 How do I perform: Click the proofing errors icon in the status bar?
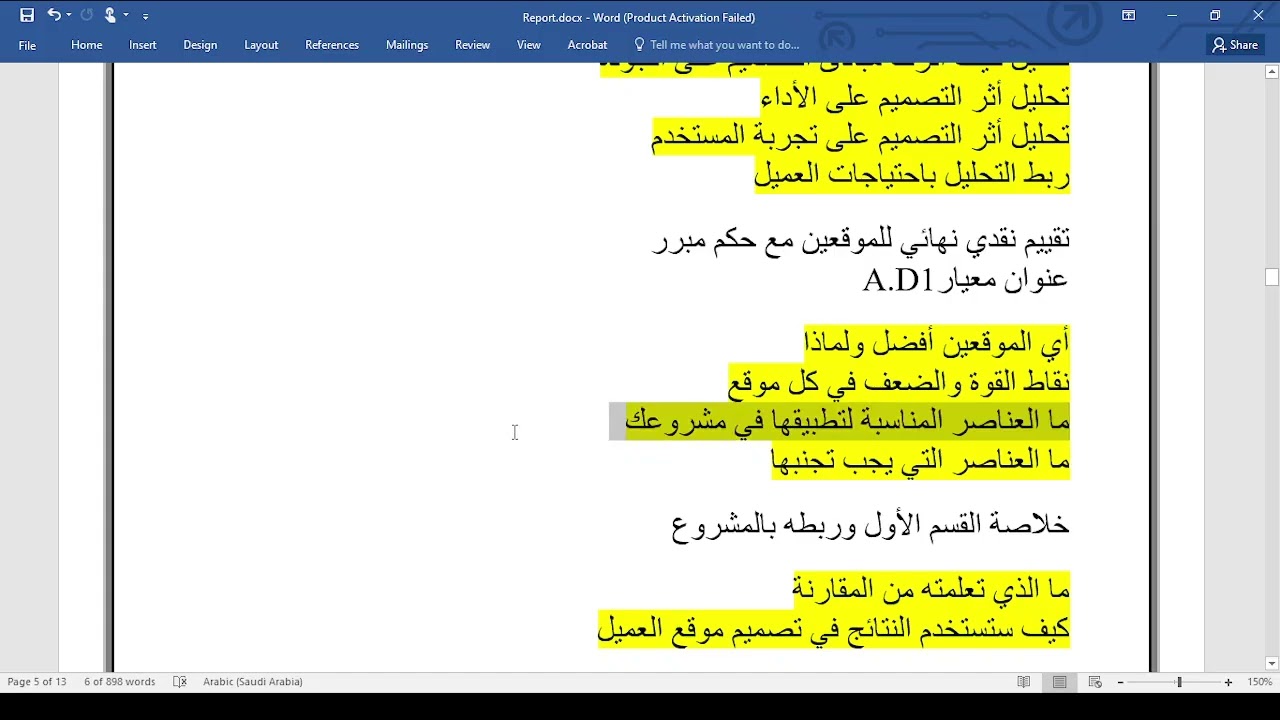tap(180, 682)
